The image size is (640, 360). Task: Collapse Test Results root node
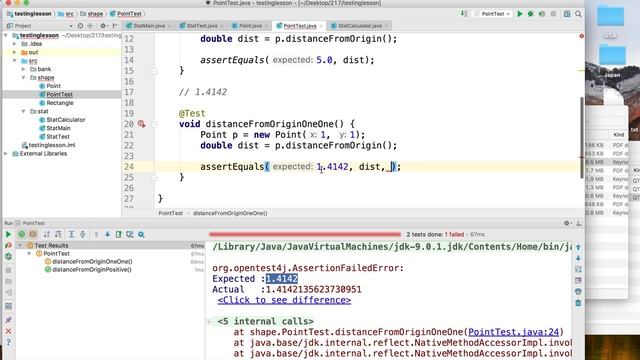(x=20, y=245)
